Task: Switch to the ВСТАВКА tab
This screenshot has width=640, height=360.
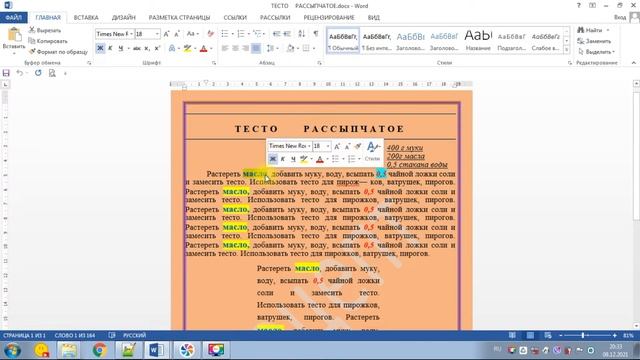Action: pos(86,18)
